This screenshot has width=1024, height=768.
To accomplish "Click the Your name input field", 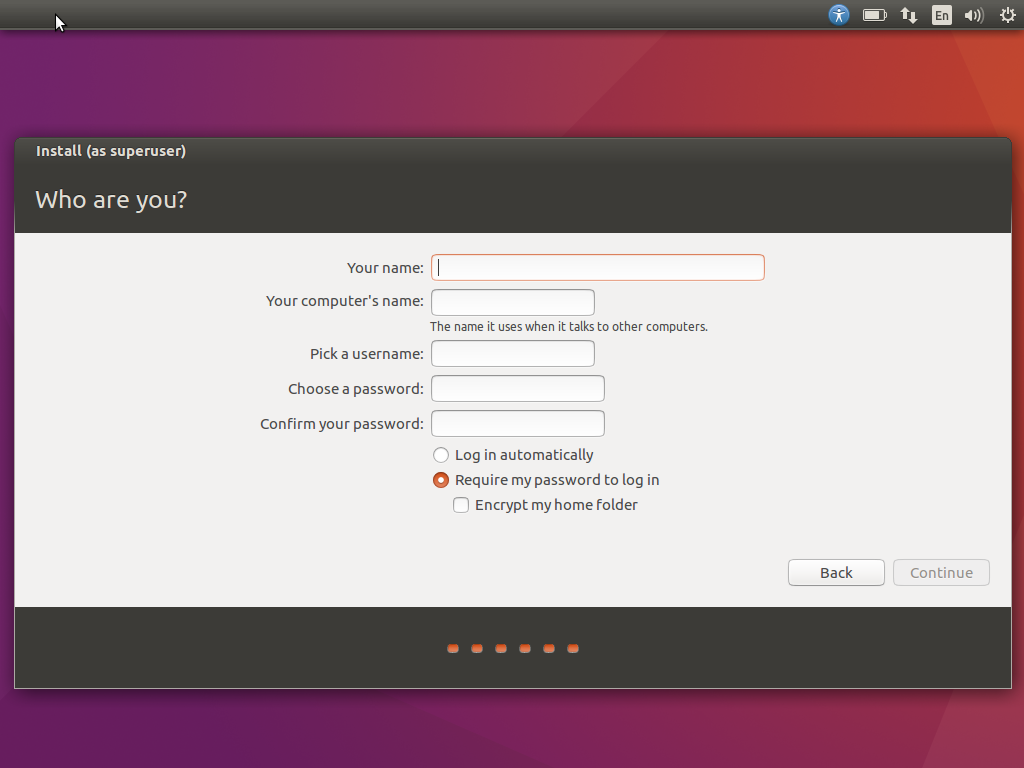I will [x=597, y=267].
